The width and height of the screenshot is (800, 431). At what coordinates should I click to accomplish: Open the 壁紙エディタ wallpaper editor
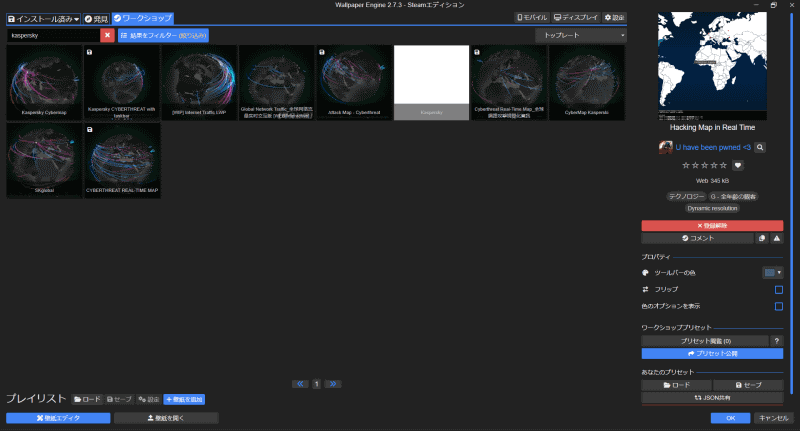tap(58, 418)
